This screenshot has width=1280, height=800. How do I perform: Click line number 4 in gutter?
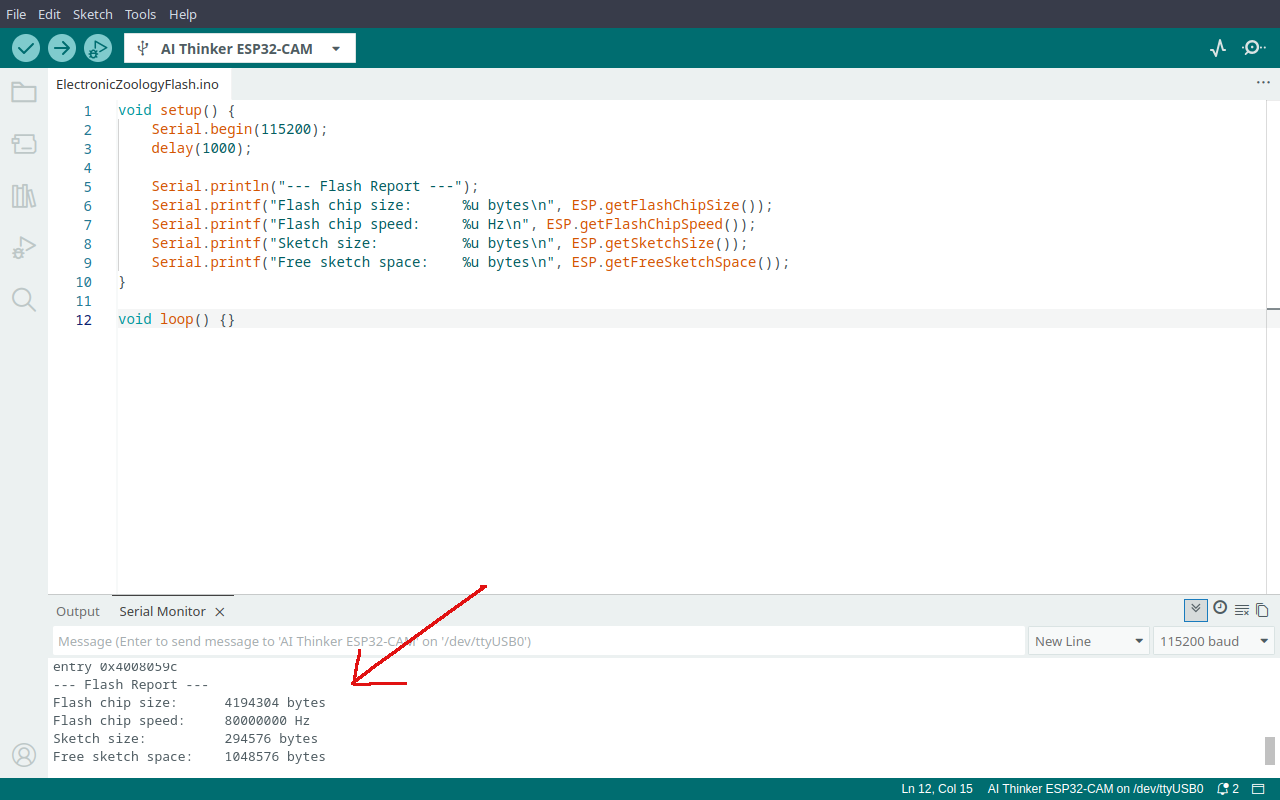point(88,167)
